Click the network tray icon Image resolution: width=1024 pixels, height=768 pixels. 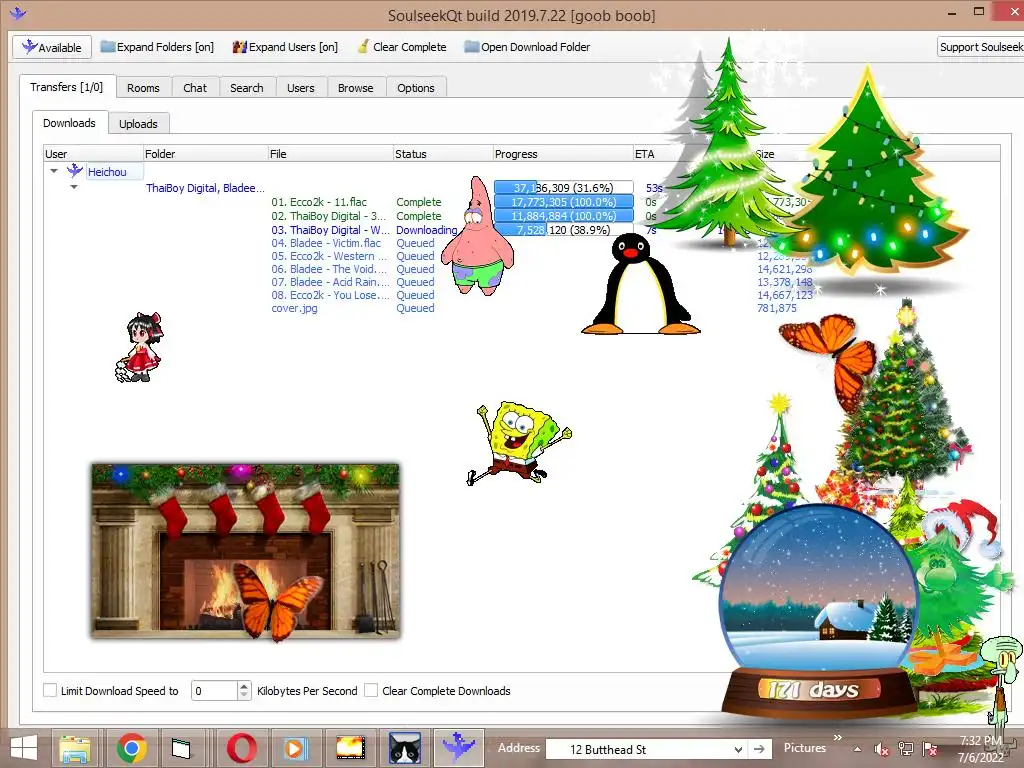pos(906,749)
